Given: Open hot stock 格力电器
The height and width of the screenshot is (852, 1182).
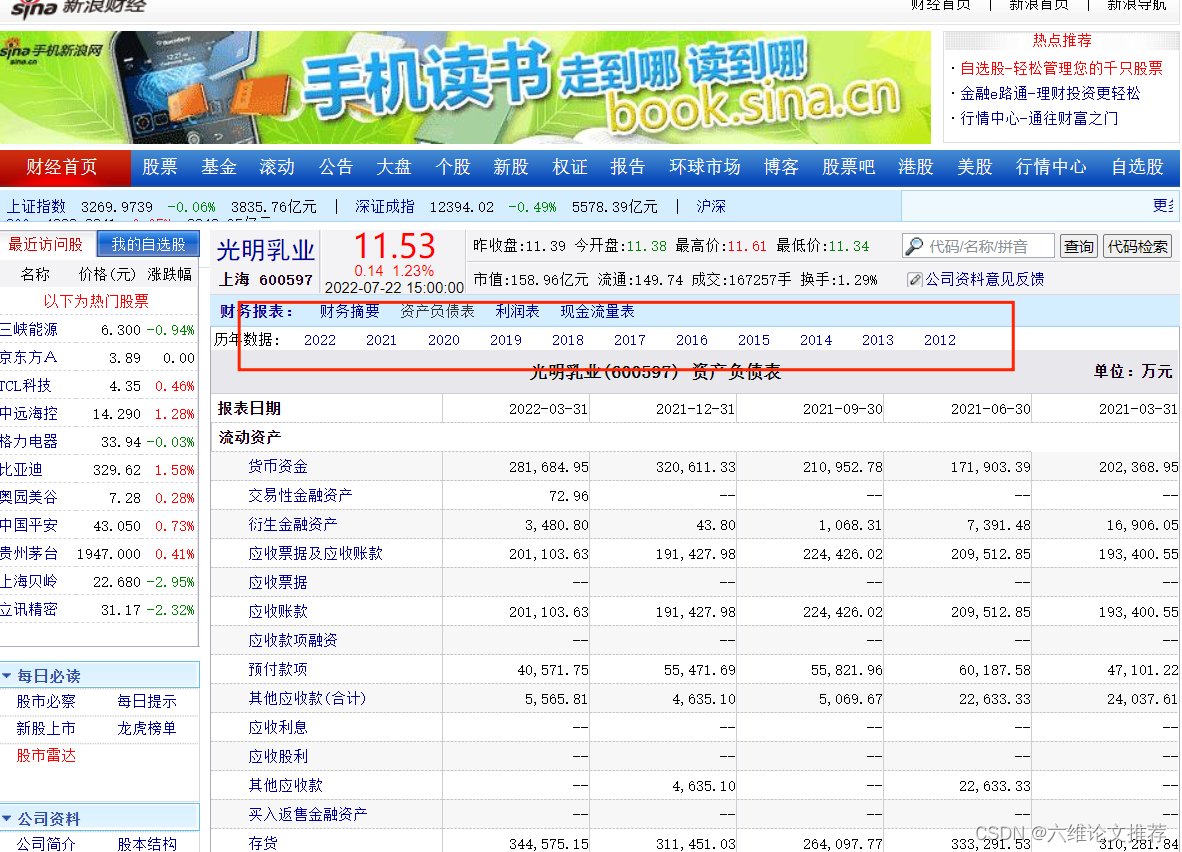Looking at the screenshot, I should coord(29,441).
